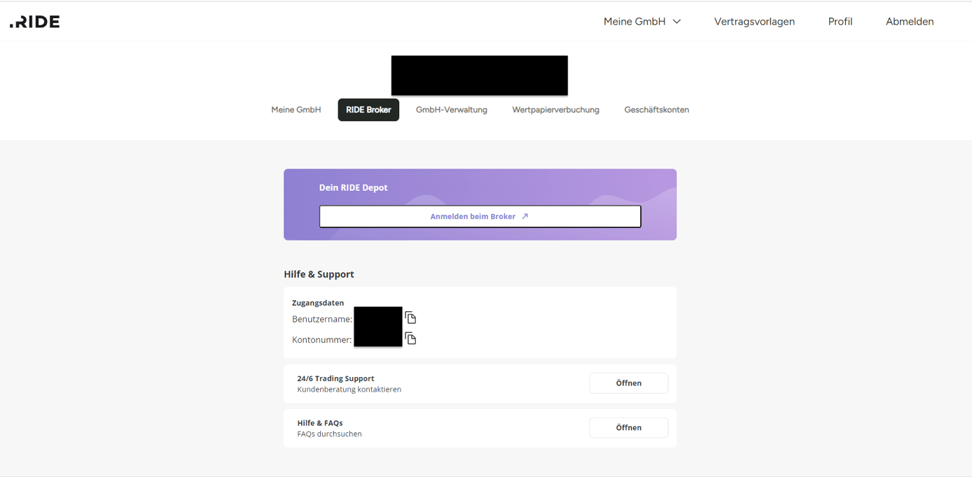Go to Profil in the top navigation
Viewport: 972px width, 477px height.
tap(840, 22)
